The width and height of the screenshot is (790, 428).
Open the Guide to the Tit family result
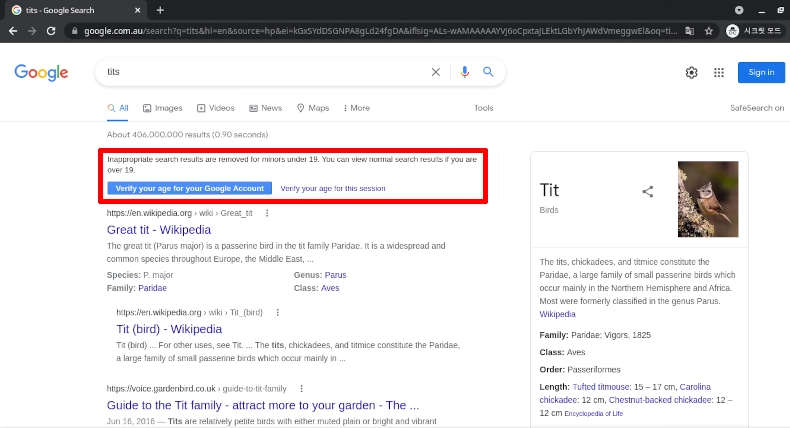coord(262,405)
